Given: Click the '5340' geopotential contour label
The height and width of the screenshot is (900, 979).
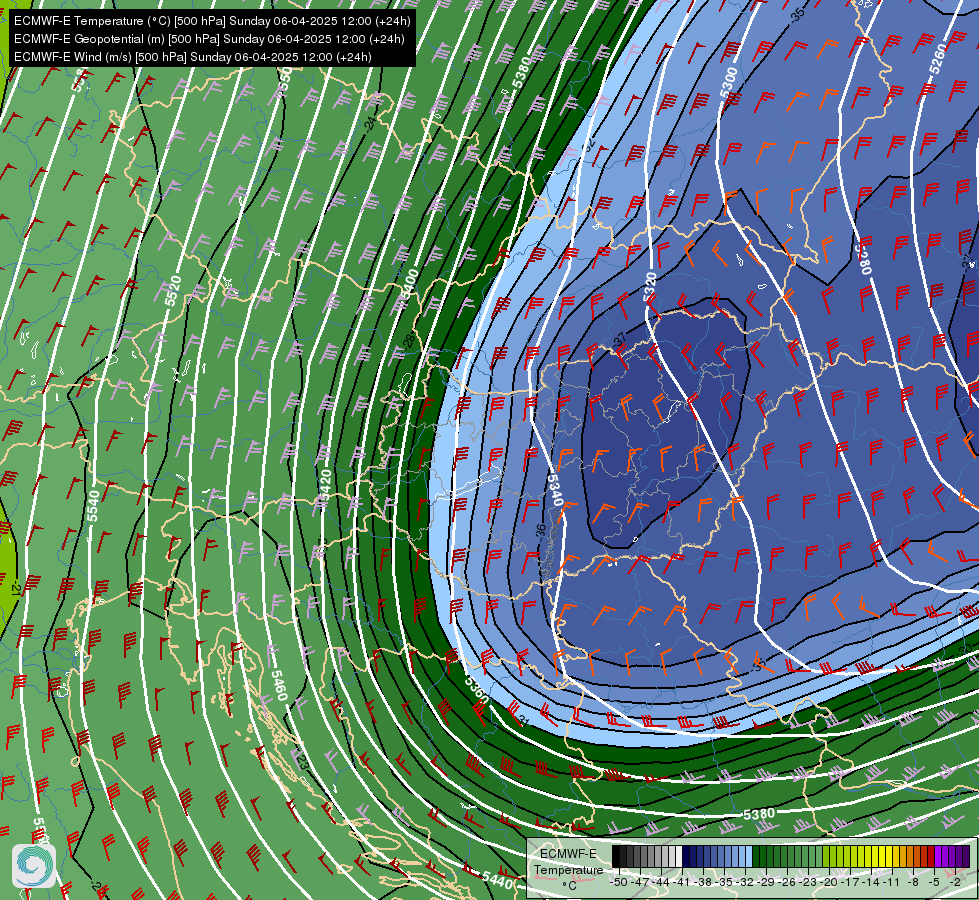Looking at the screenshot, I should [x=555, y=490].
